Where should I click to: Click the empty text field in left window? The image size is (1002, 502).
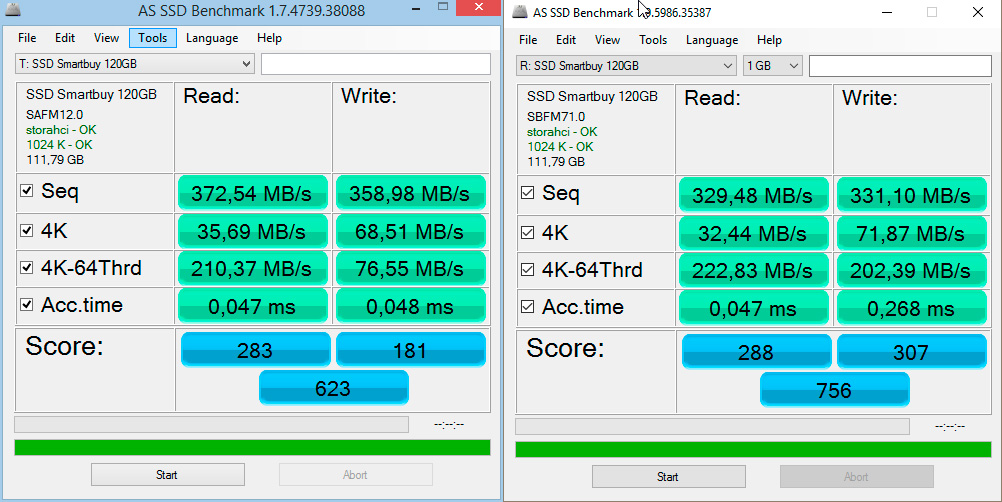(376, 64)
